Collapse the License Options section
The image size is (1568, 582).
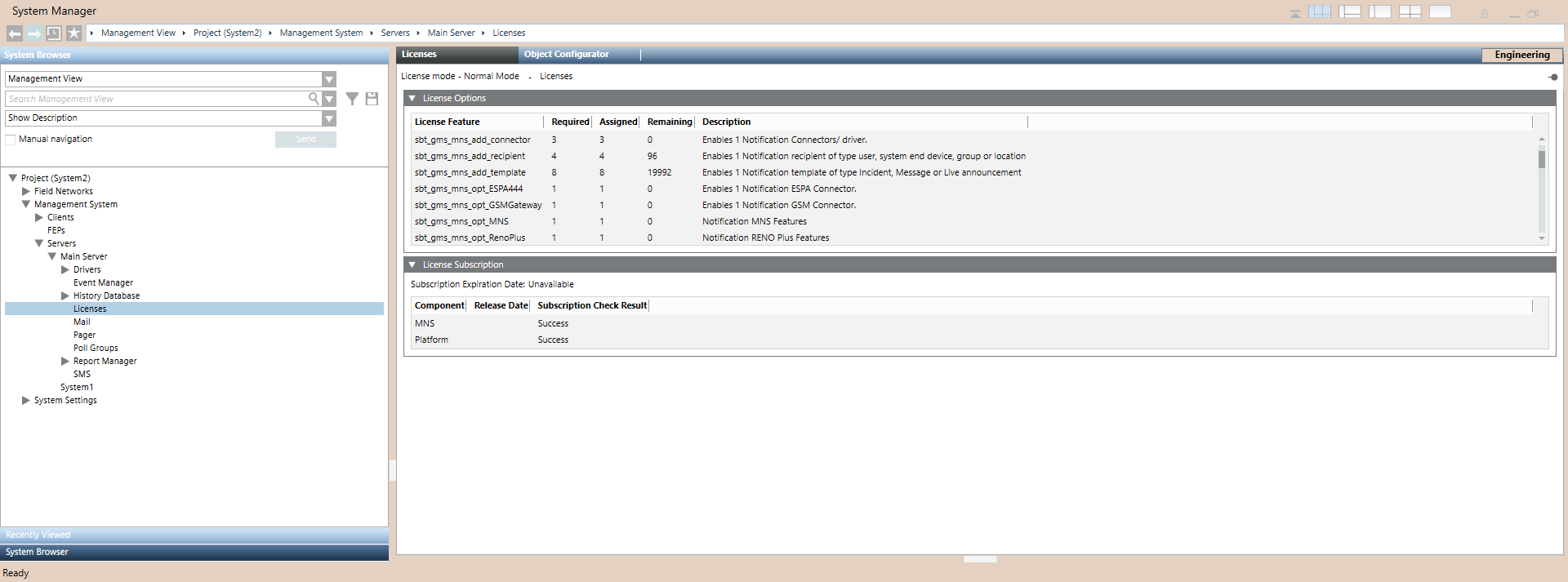412,98
